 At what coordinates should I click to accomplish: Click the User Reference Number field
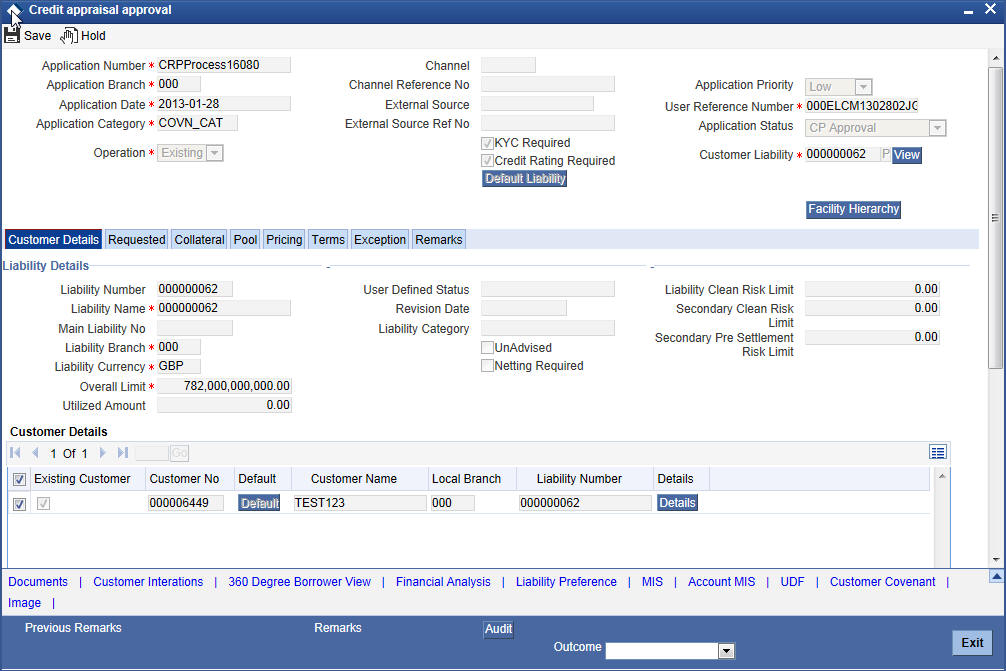(862, 106)
